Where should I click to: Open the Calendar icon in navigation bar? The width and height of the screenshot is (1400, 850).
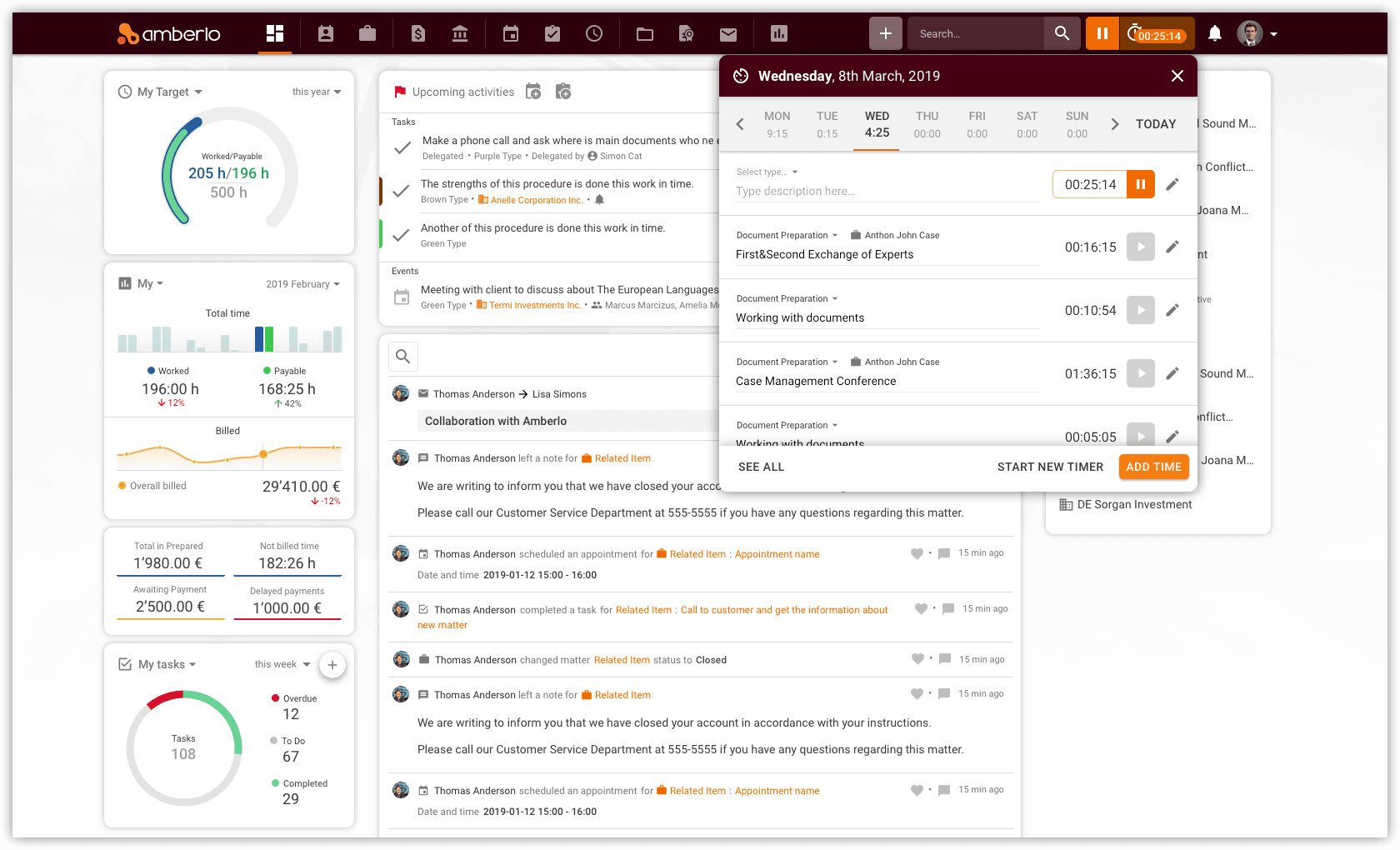tap(511, 33)
